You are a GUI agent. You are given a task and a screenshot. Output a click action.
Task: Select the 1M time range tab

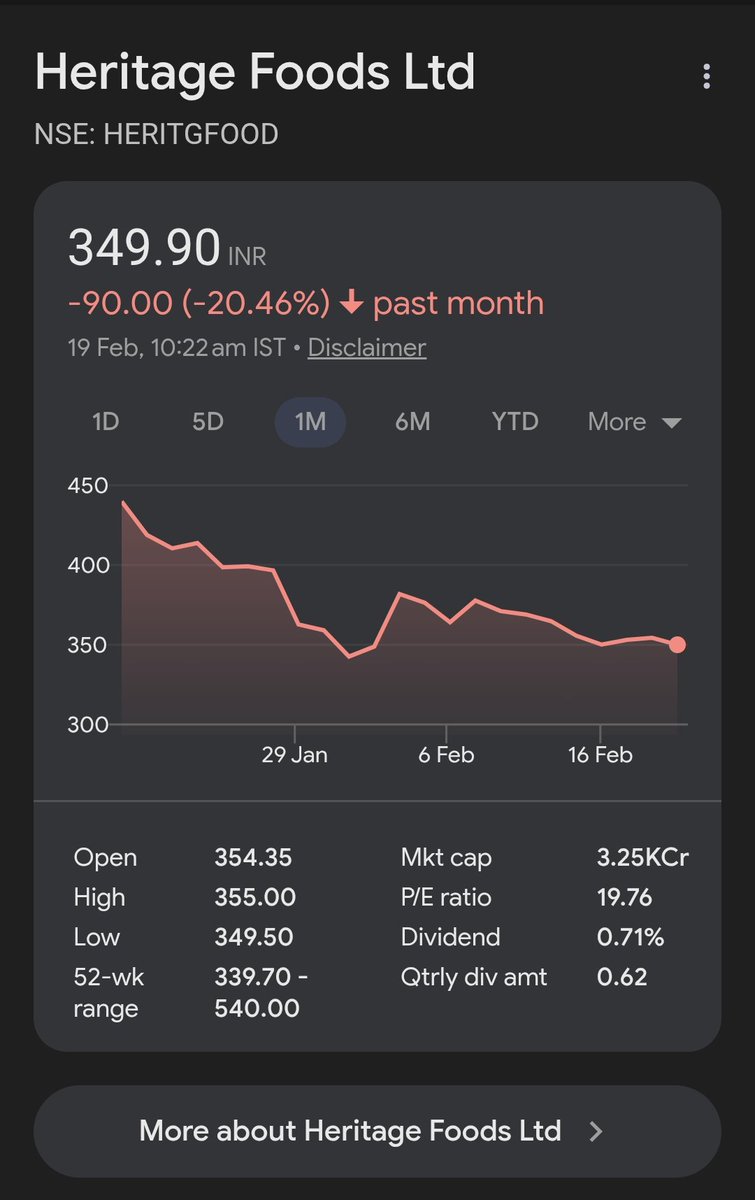(x=310, y=422)
